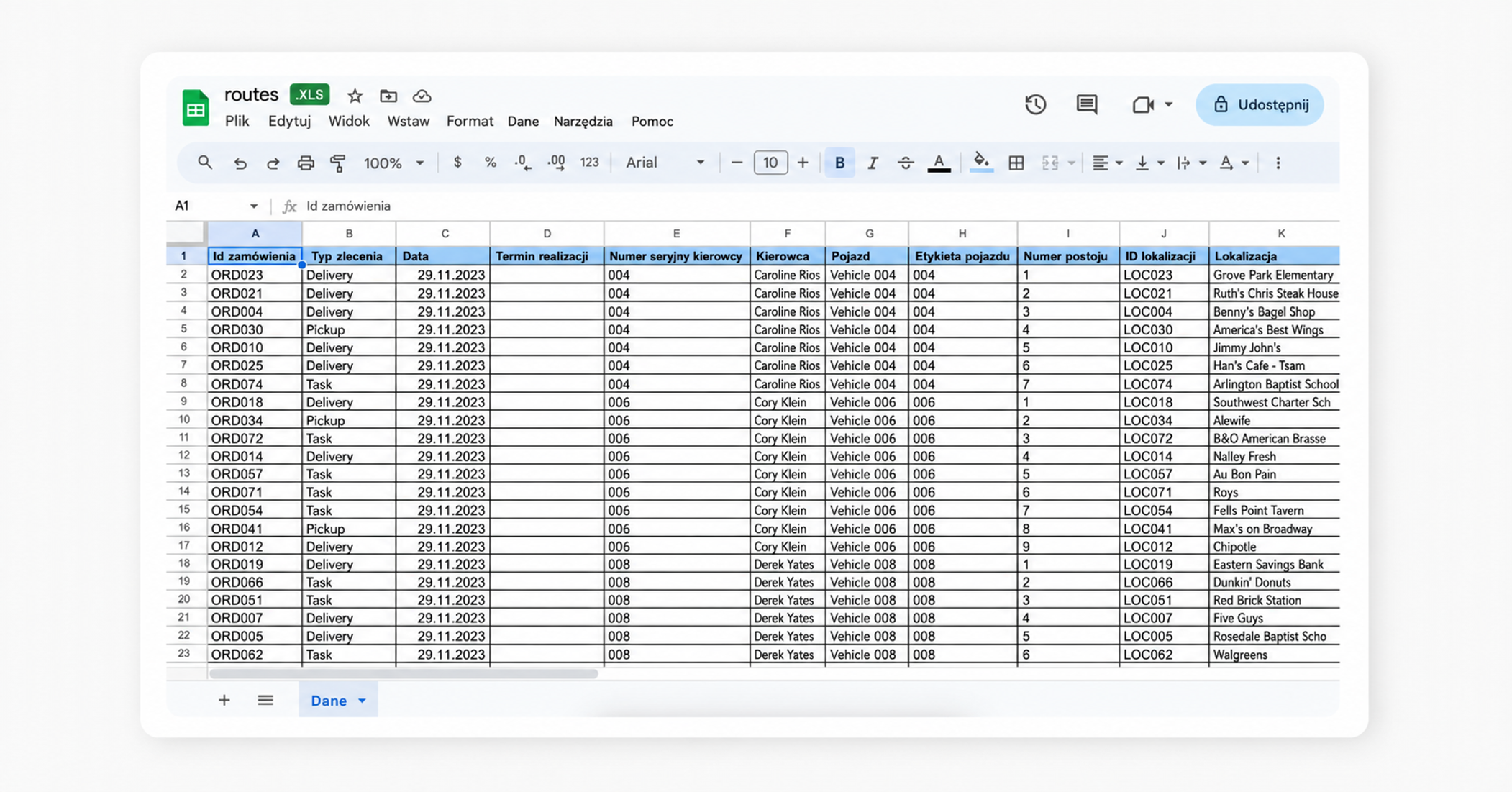
Task: Decrease decimal places
Action: (523, 163)
